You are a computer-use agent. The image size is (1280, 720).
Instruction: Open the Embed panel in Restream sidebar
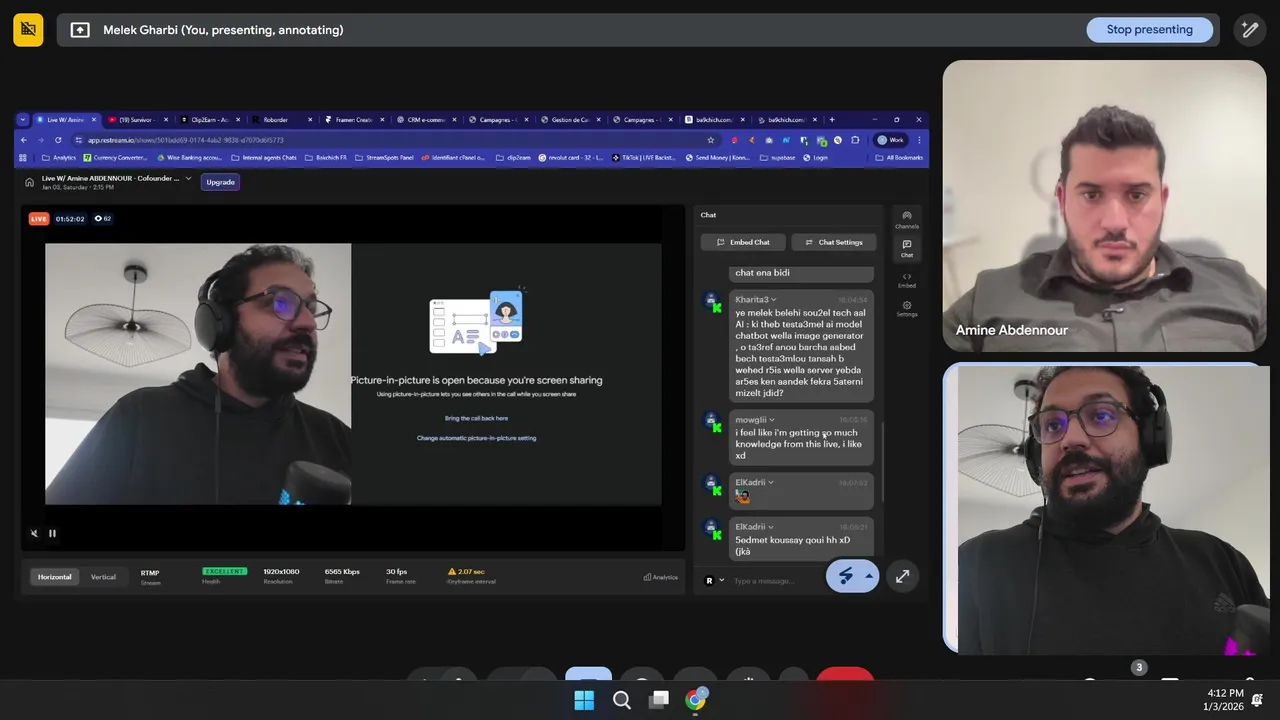pyautogui.click(x=906, y=280)
